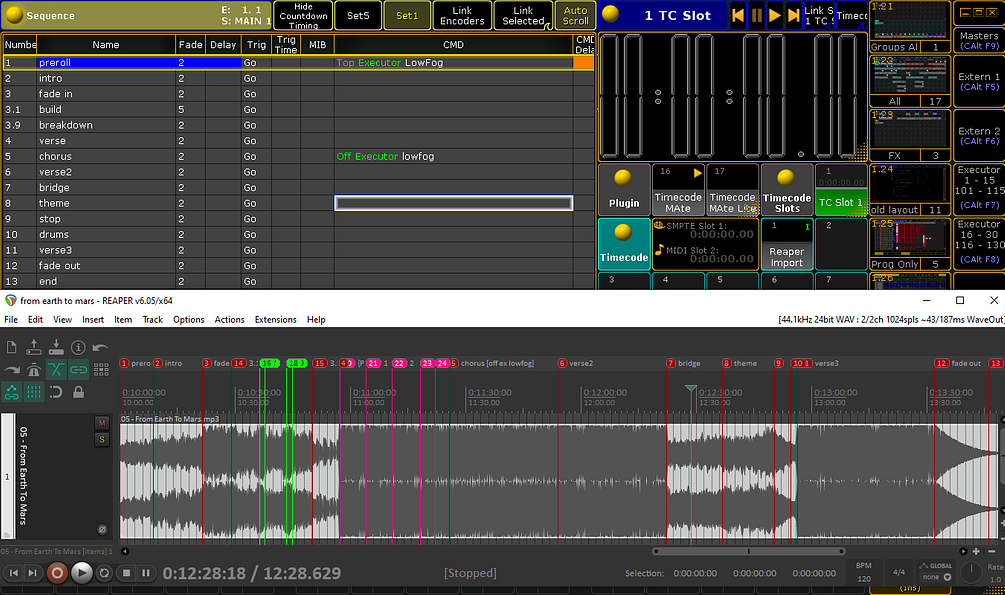Toggle ripple editing grid icon
The width and height of the screenshot is (1005, 595).
pos(101,370)
